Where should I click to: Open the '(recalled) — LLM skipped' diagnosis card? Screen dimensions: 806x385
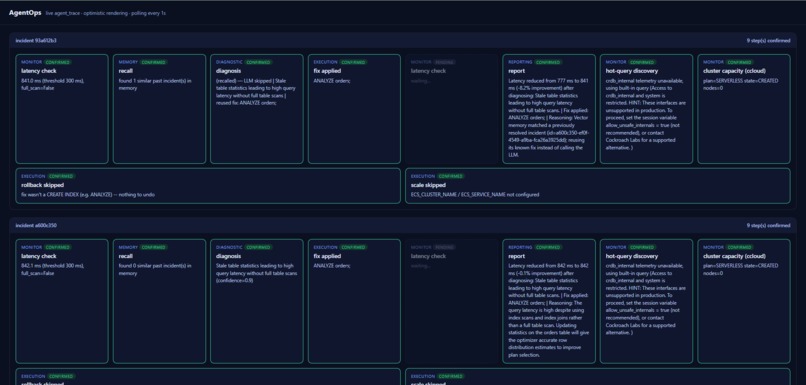[x=257, y=109]
